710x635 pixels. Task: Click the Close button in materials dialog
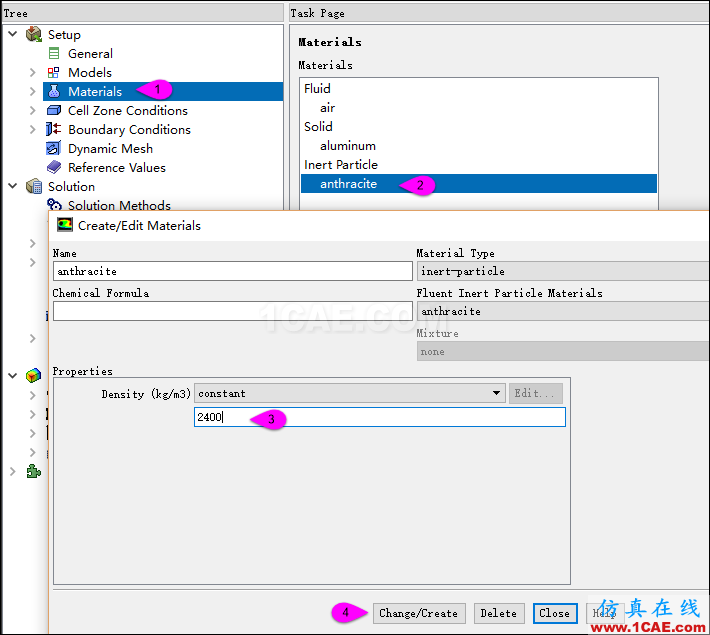tap(555, 613)
